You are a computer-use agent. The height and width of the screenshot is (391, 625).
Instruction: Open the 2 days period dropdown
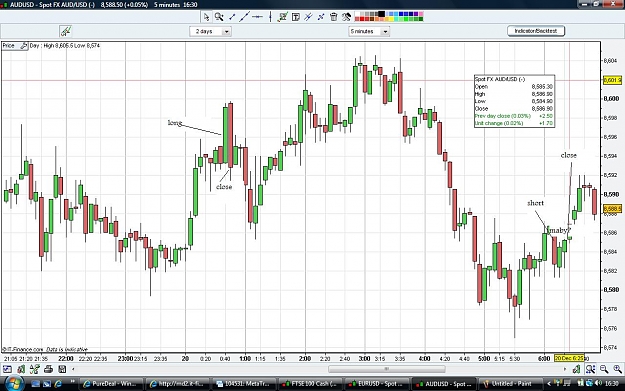210,31
